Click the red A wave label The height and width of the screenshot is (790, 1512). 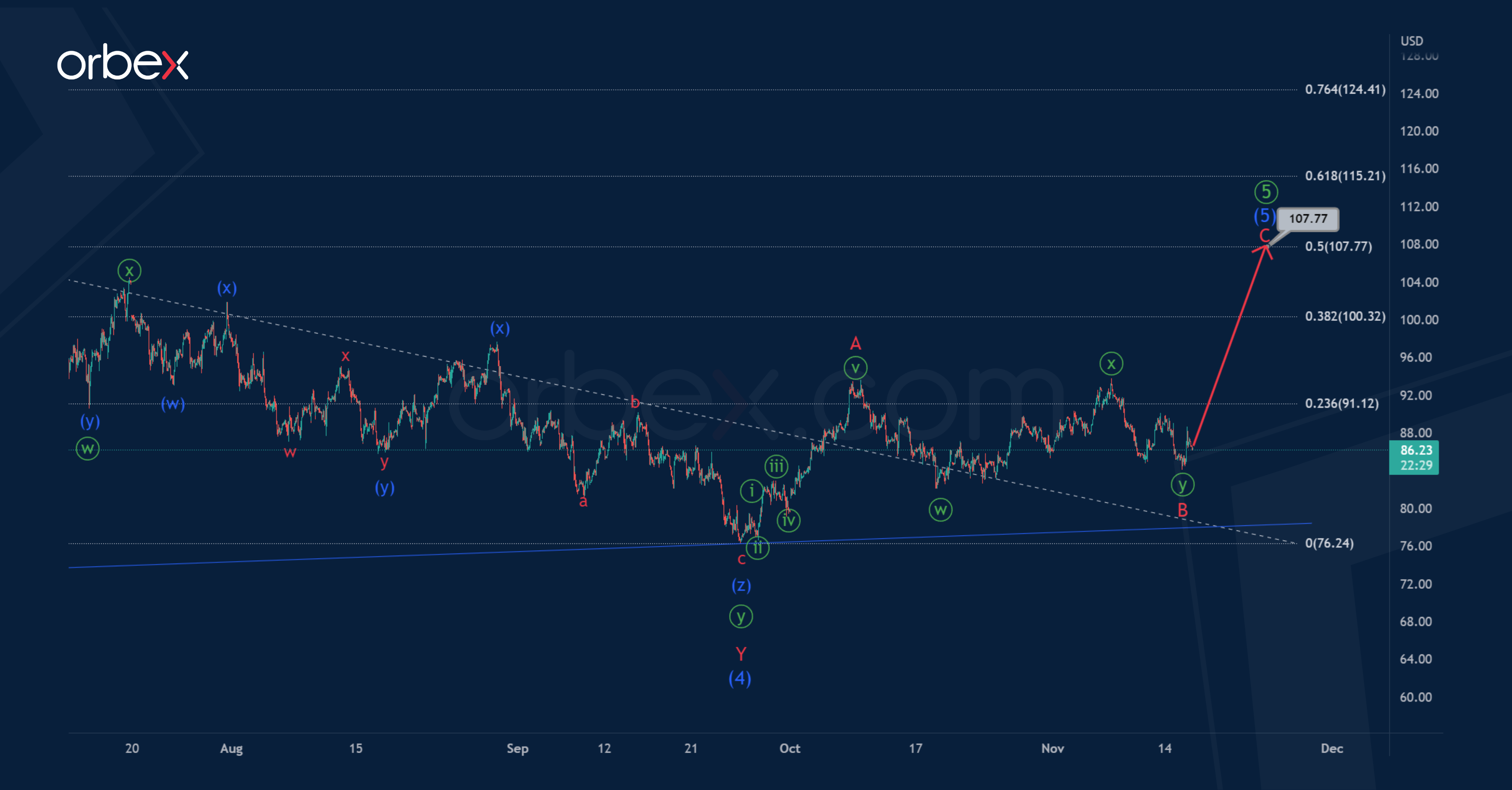pos(855,344)
